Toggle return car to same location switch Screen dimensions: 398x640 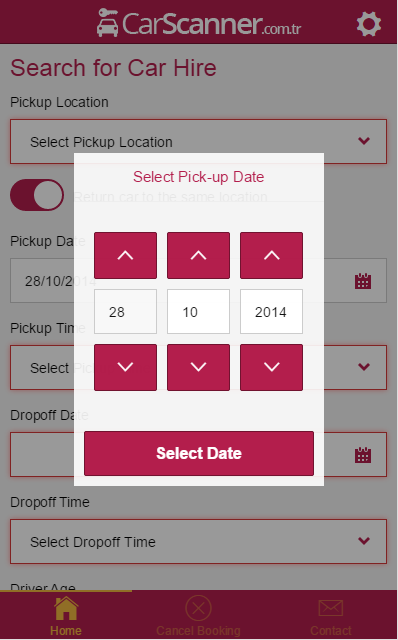tap(37, 195)
